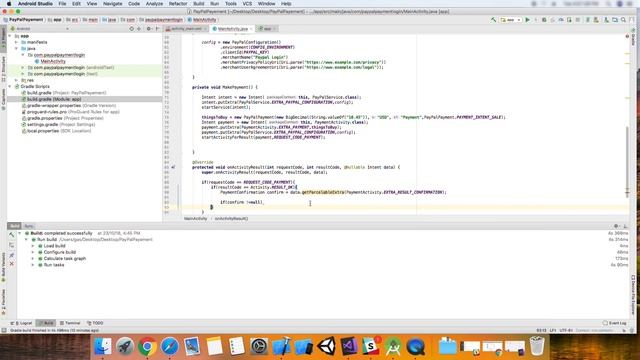
Task: Open gradle.properties in Gradle Scripts
Action: point(64,118)
